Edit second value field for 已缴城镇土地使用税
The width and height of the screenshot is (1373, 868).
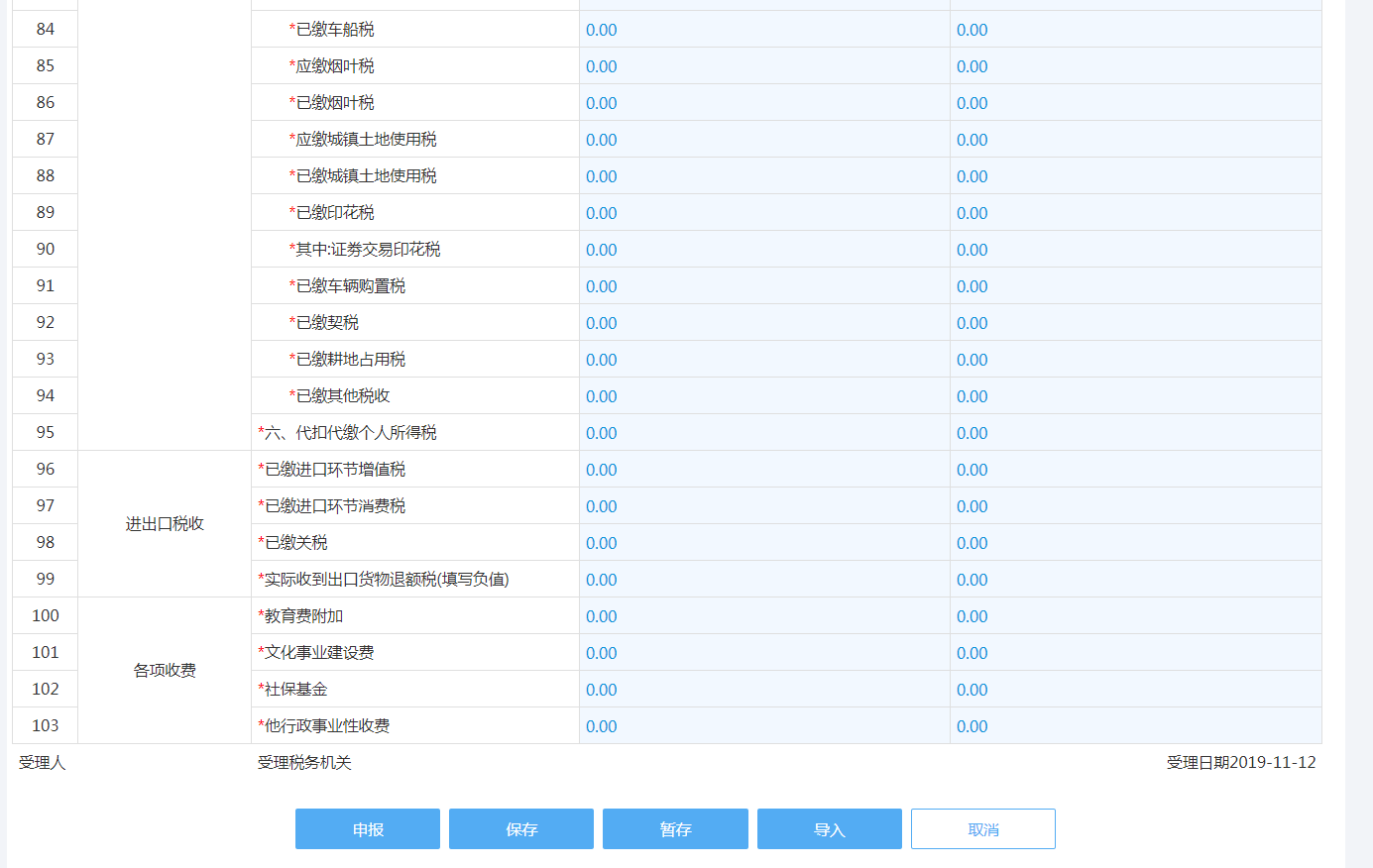click(x=1135, y=176)
